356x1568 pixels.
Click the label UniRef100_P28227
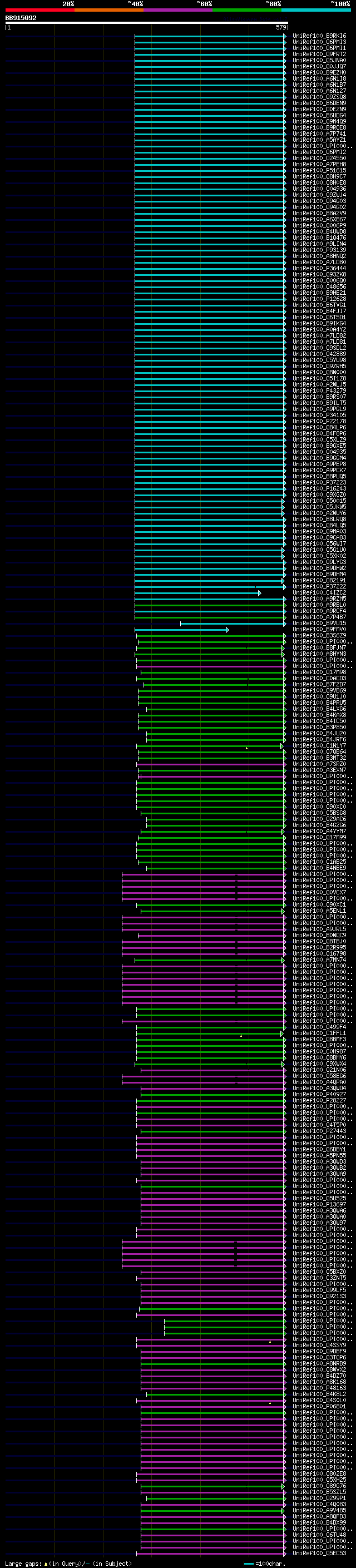tap(319, 1101)
